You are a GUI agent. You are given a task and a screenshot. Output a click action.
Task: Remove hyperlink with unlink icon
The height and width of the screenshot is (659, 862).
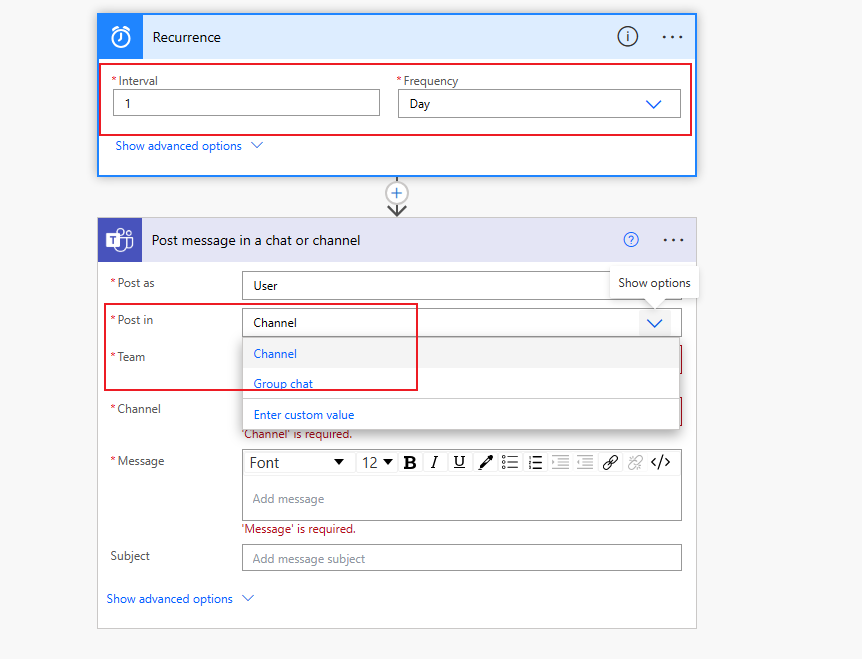pos(635,463)
